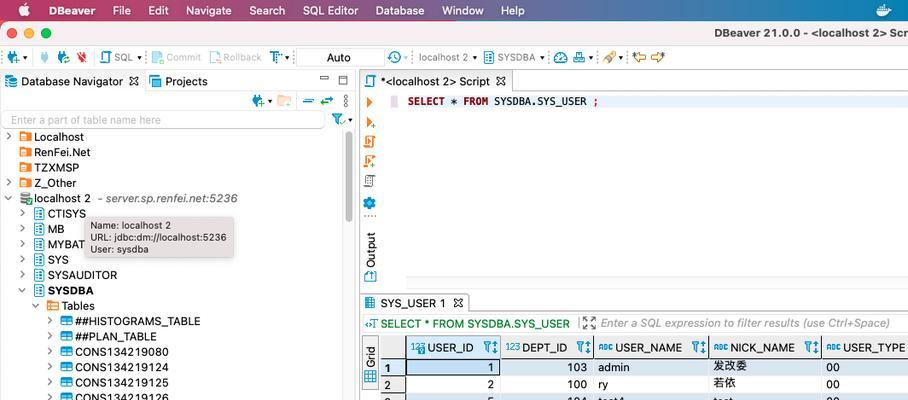This screenshot has width=908, height=400.
Task: Click the tools brush icon in toolbar
Action: [609, 57]
